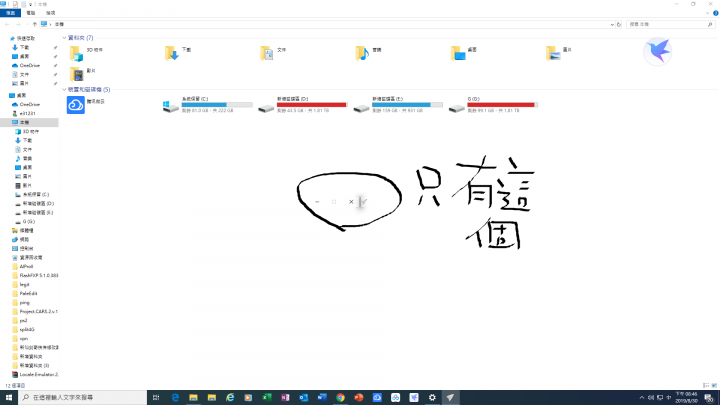
Task: Open the 電腦 ribbon tab
Action: coord(31,13)
